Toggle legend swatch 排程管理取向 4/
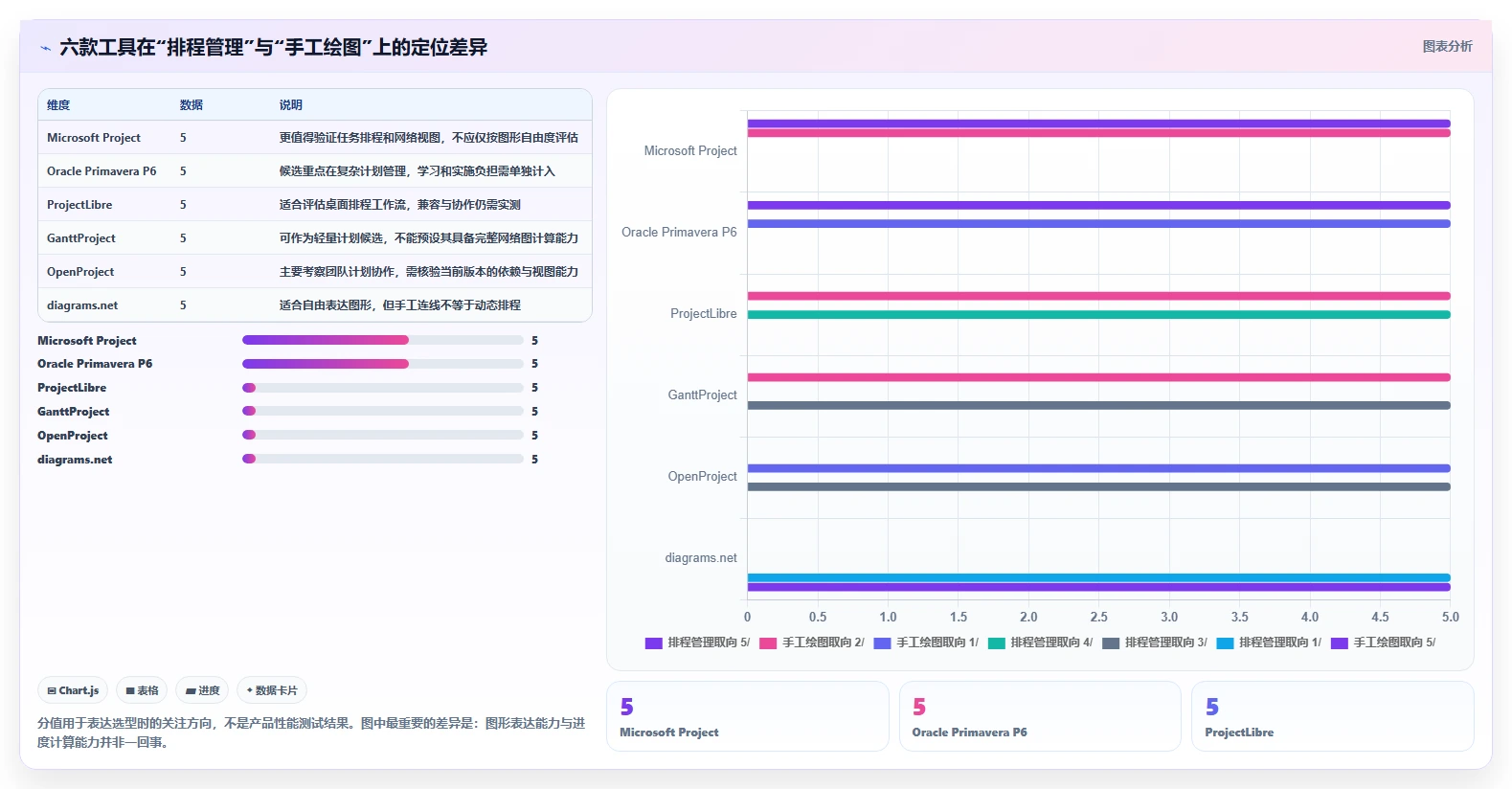The image size is (1512, 789). tap(997, 643)
